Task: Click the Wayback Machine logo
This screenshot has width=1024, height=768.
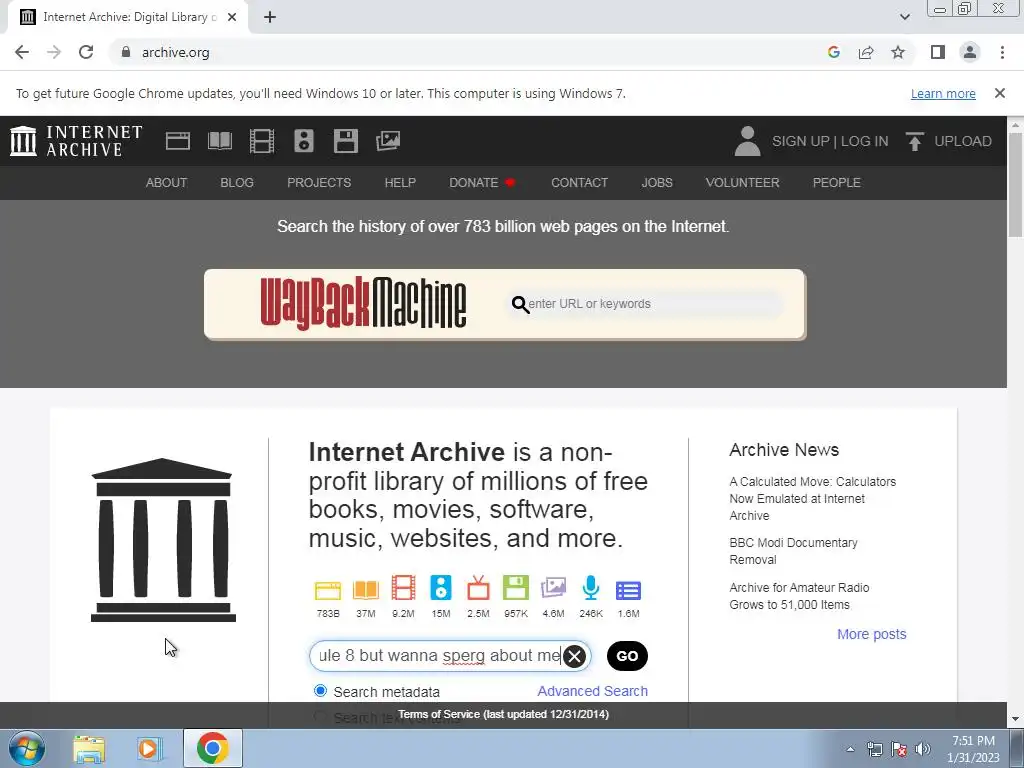Action: pos(363,303)
